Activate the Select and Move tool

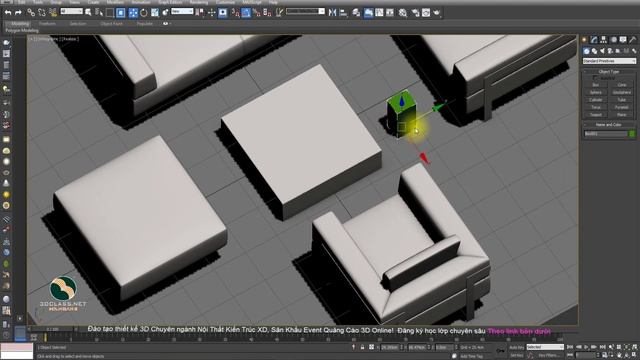tap(133, 13)
